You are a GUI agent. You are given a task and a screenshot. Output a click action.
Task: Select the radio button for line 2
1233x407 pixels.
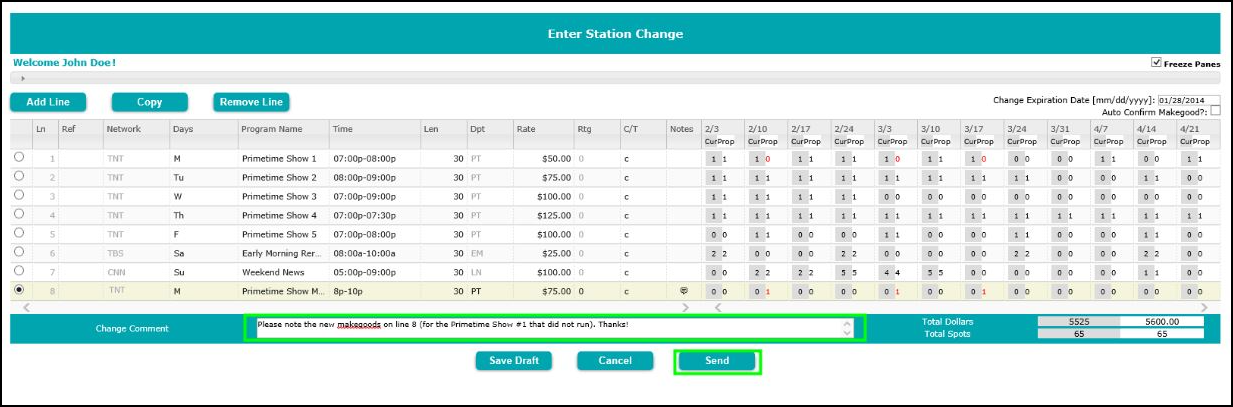19,176
